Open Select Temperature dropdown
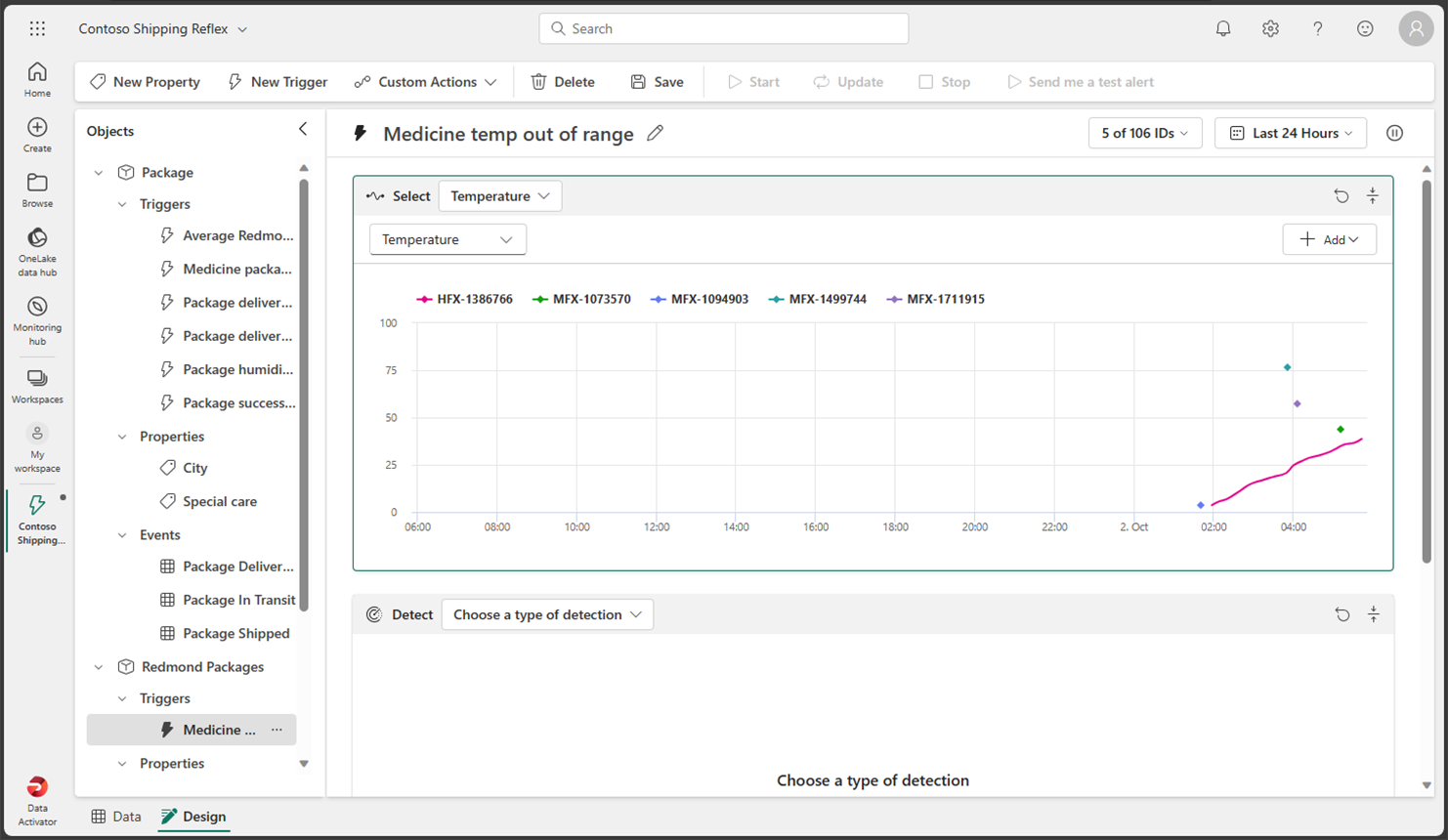 pyautogui.click(x=499, y=196)
